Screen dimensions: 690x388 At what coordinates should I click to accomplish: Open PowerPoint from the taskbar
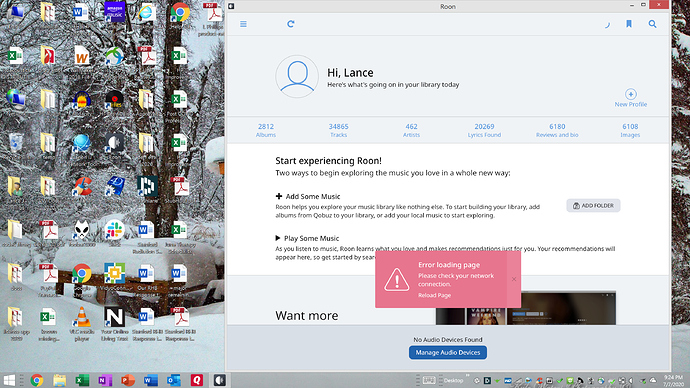pos(128,380)
